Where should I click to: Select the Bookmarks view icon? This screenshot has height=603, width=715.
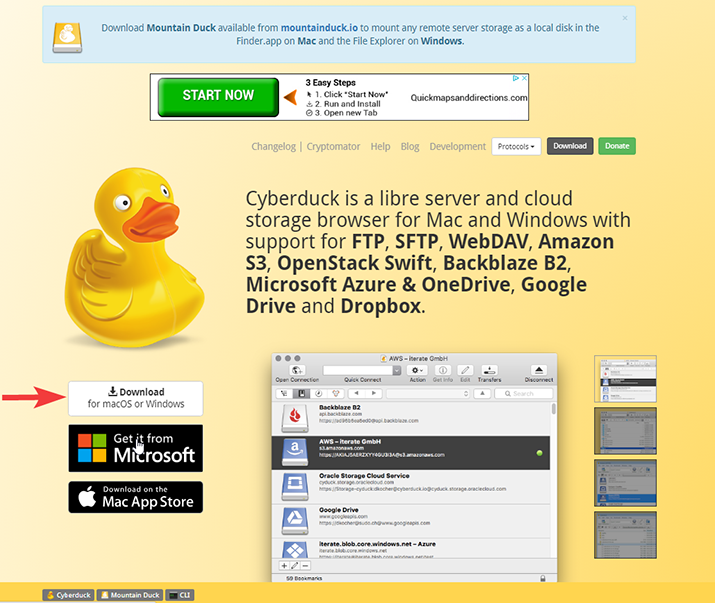[301, 393]
